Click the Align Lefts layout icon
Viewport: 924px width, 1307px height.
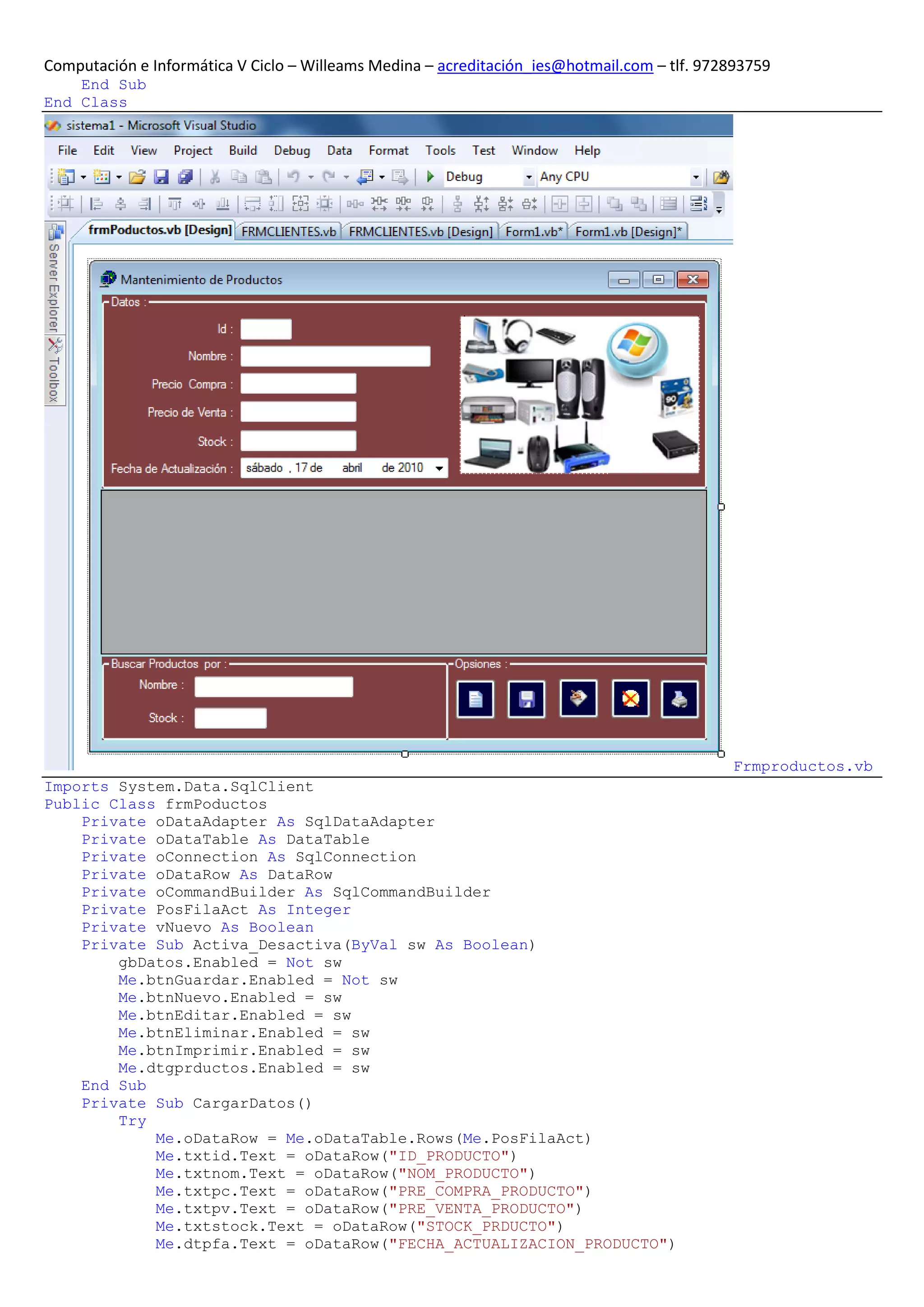point(97,204)
